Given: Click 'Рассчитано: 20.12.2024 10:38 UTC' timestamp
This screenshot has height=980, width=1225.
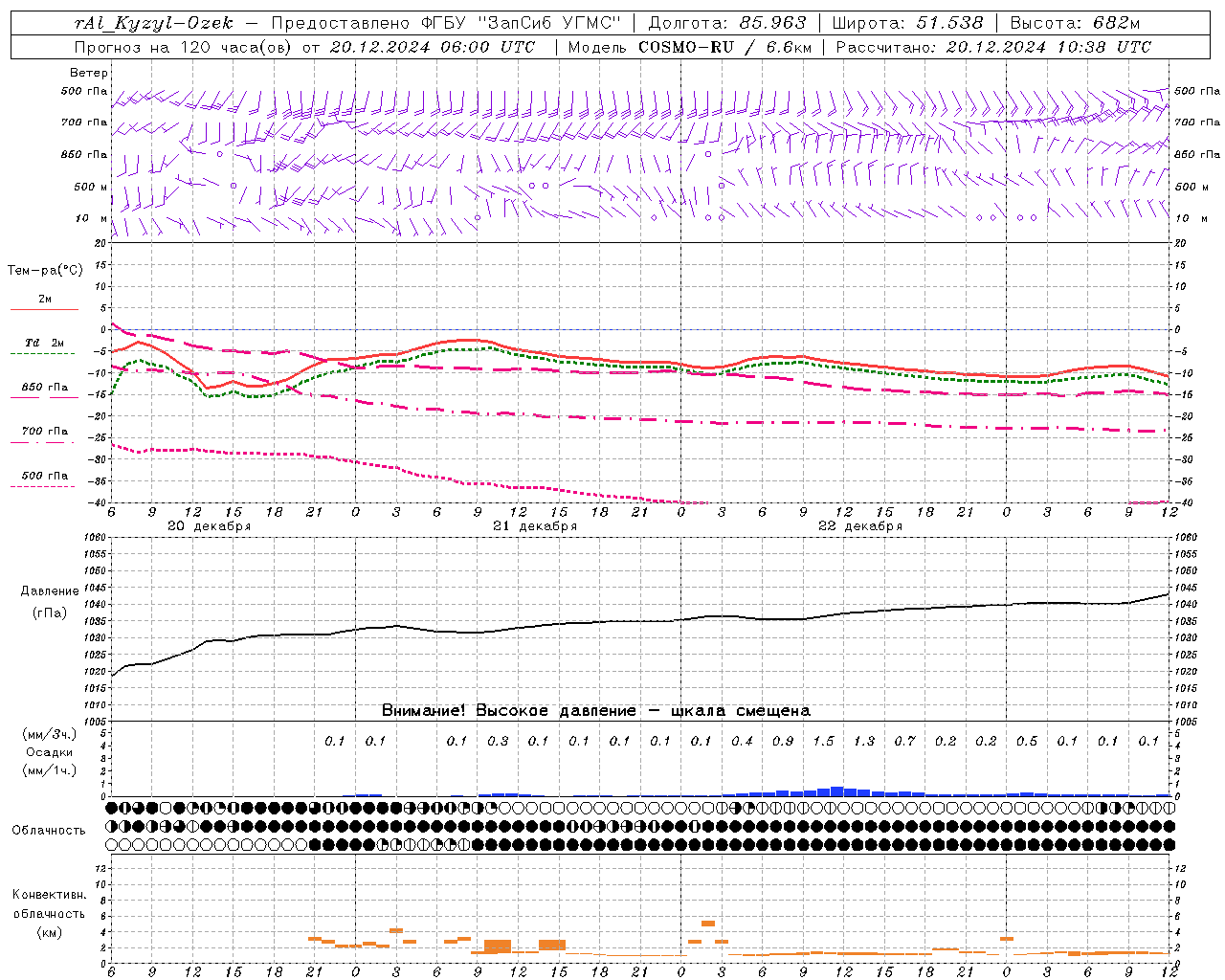Looking at the screenshot, I should click(993, 47).
